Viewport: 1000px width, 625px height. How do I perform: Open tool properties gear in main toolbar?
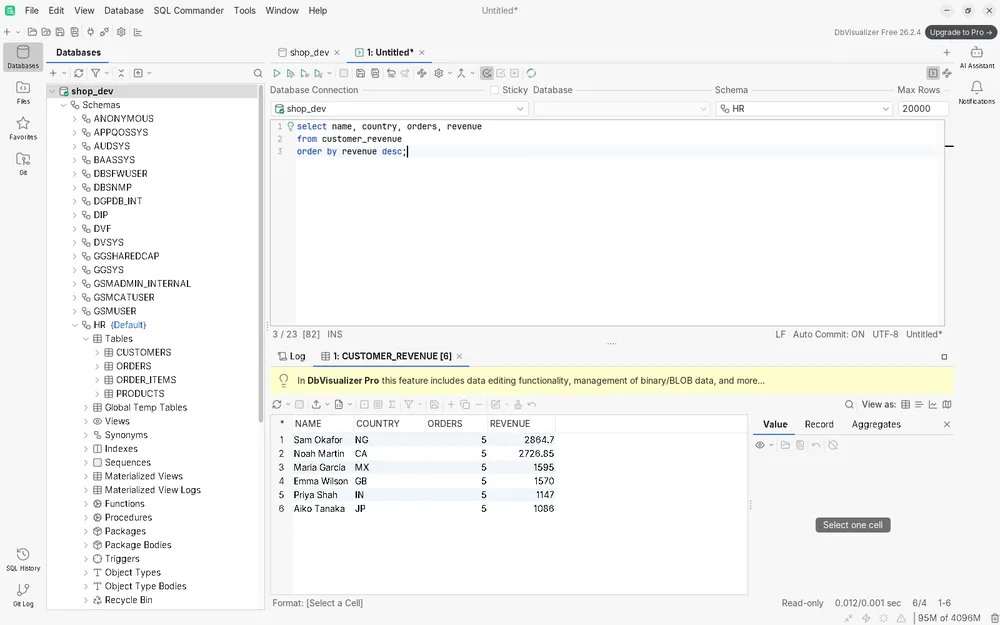click(x=121, y=32)
